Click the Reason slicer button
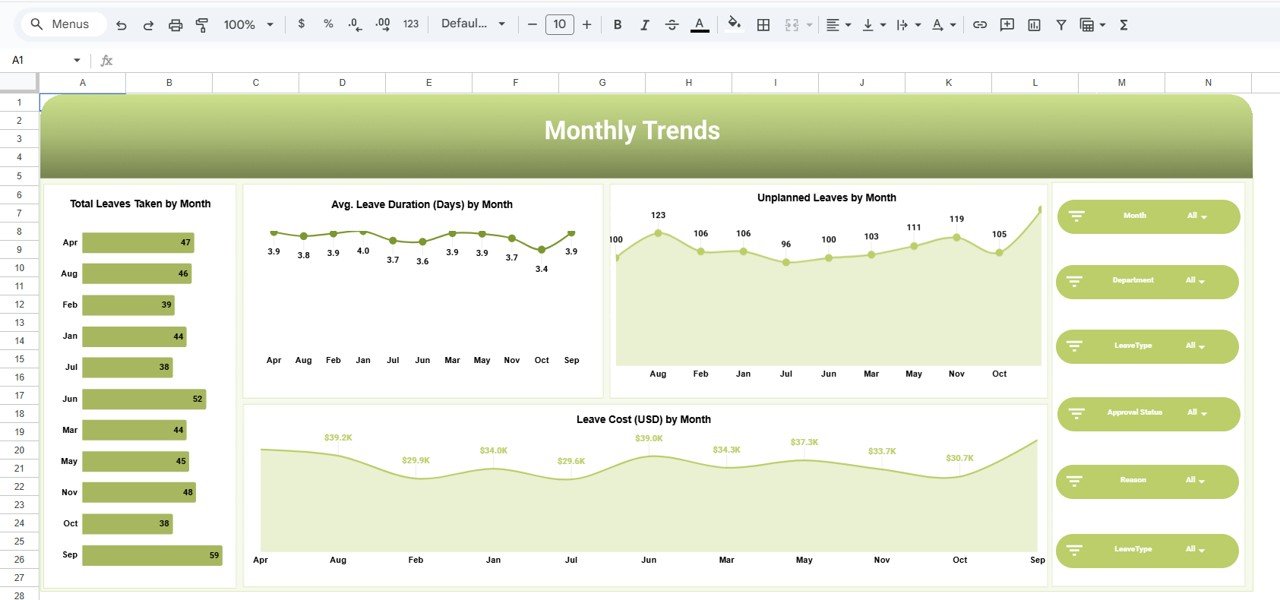 [1147, 481]
